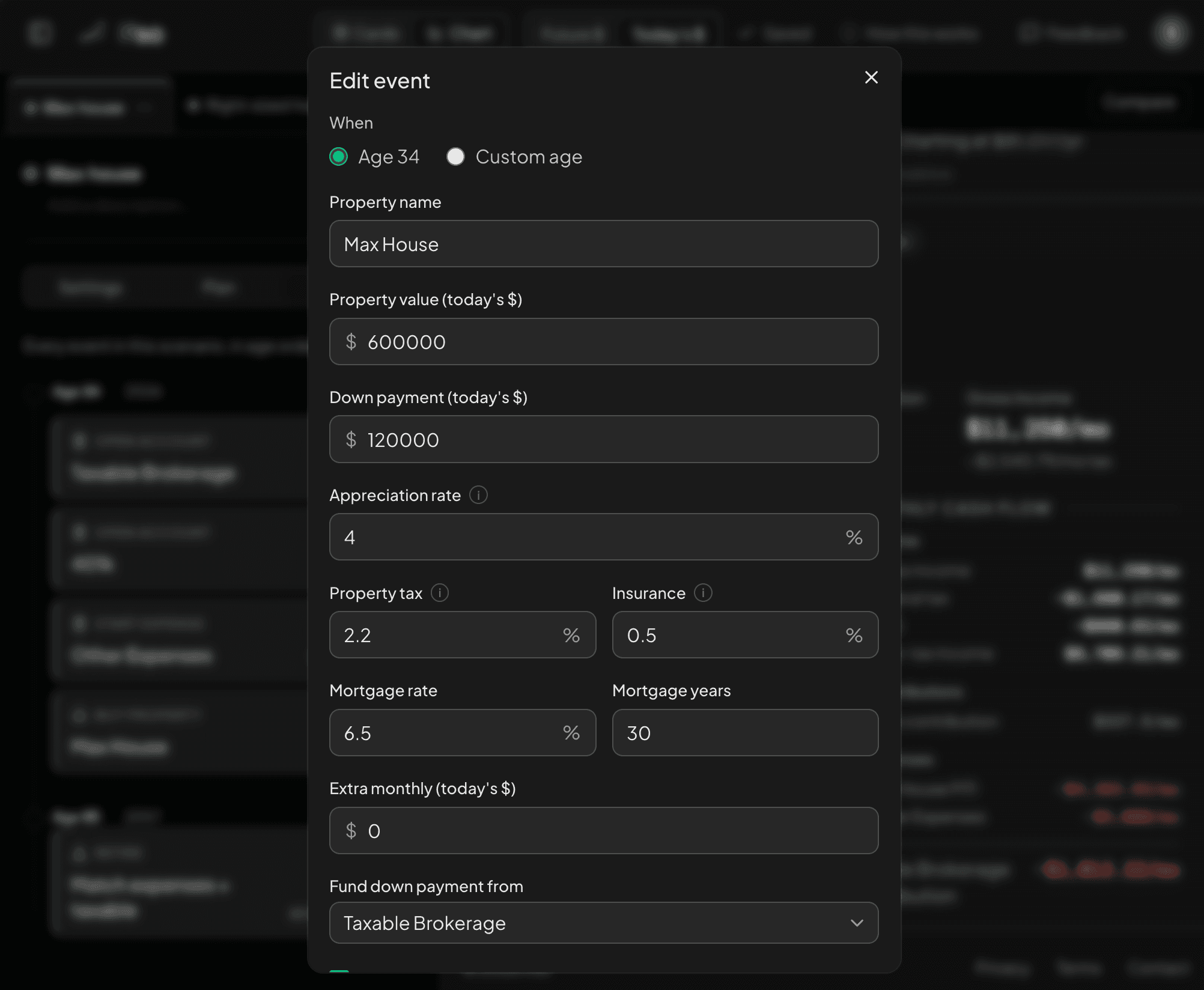Open the Fund down payment from dropdown
Viewport: 1204px width, 990px height.
click(x=604, y=923)
